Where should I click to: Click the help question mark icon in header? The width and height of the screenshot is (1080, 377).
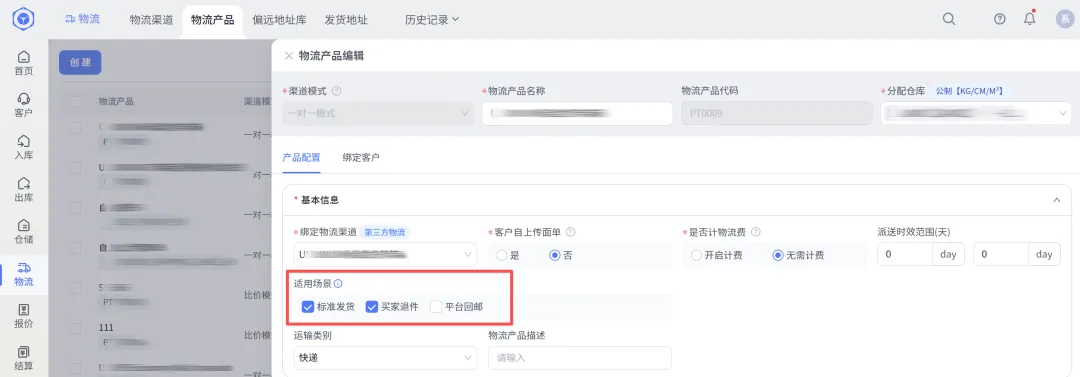[999, 19]
